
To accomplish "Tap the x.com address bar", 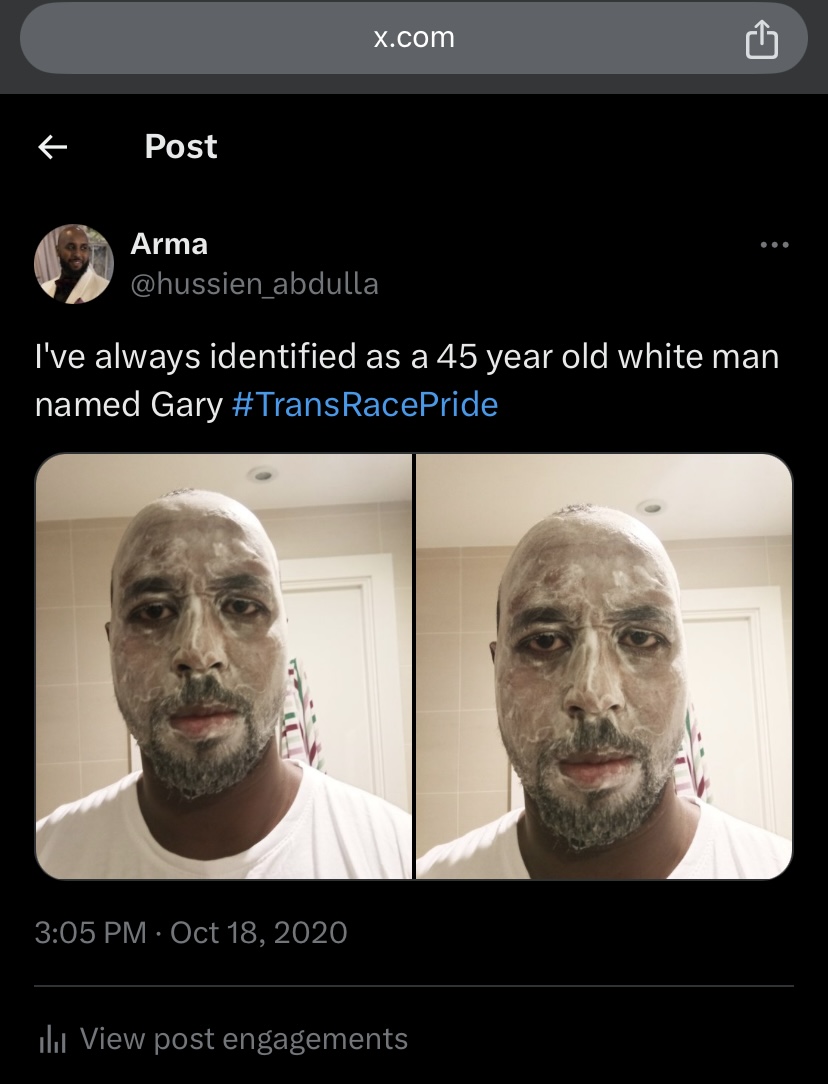I will pos(413,39).
